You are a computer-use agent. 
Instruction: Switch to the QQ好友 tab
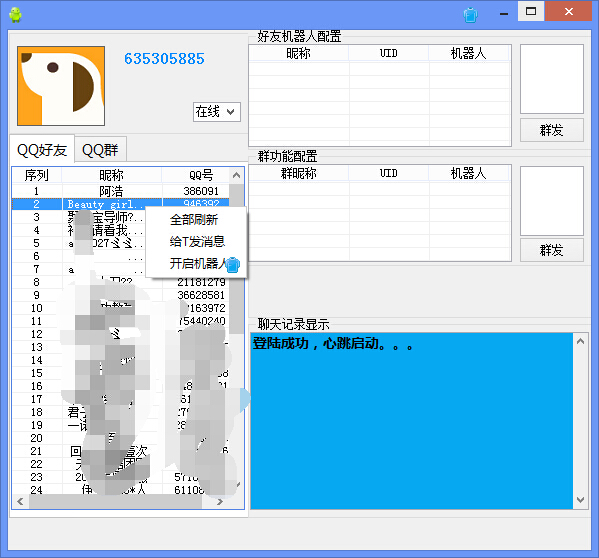tap(42, 150)
